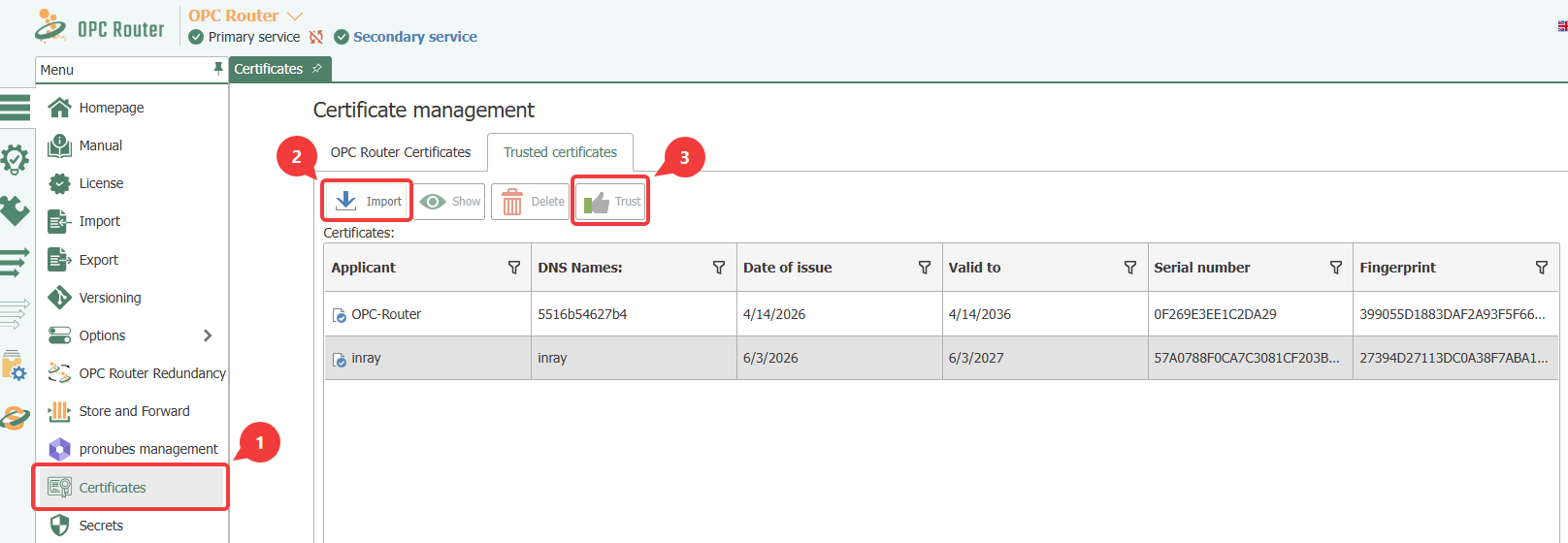
Task: Select the OPC-Router applicant cell
Action: (x=428, y=314)
